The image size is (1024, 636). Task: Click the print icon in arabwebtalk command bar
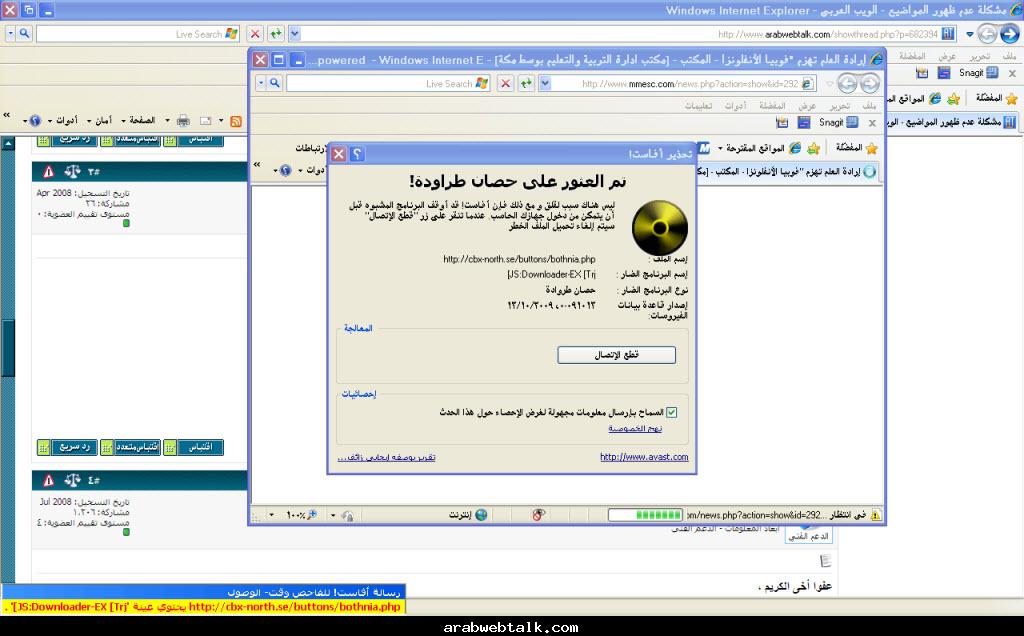184,121
